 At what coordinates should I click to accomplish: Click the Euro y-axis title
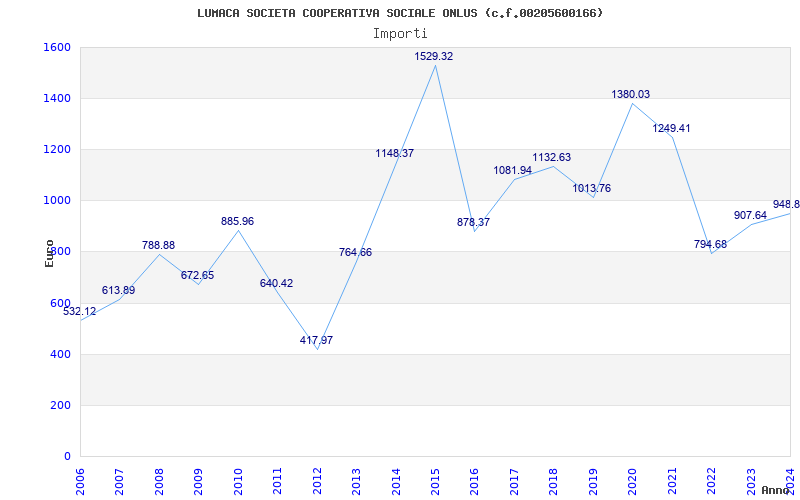point(49,254)
